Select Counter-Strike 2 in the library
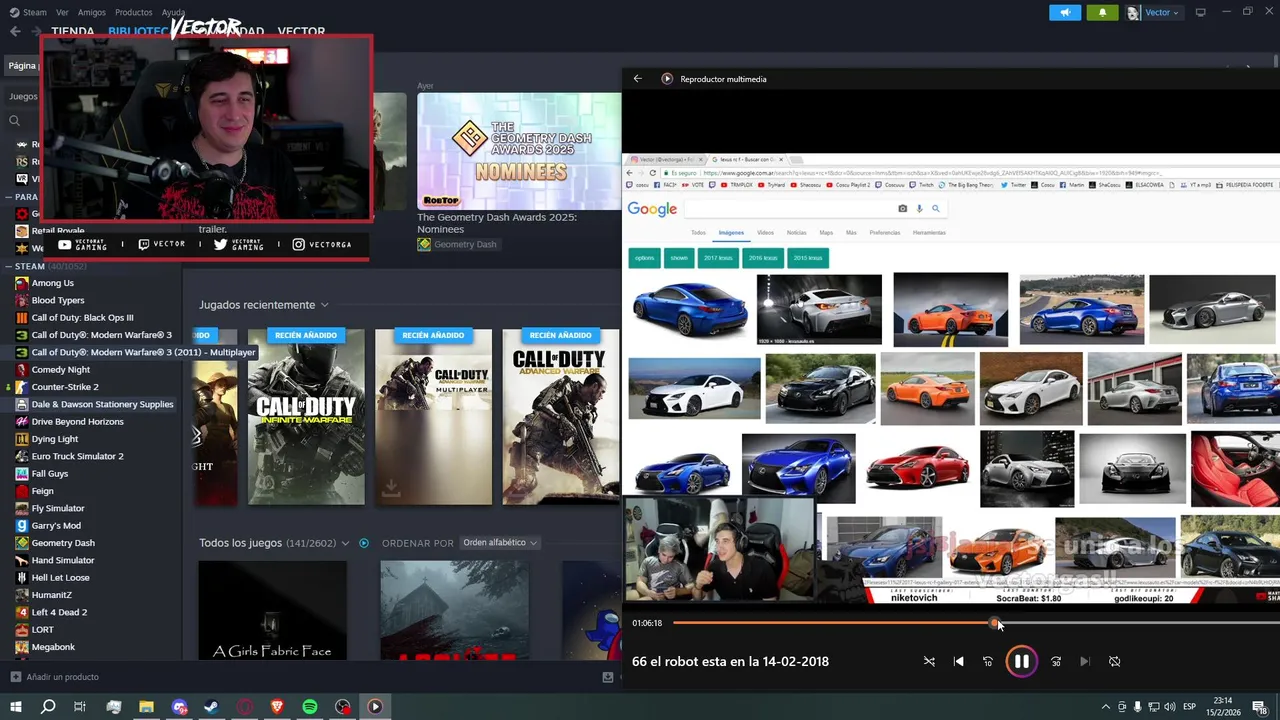The width and height of the screenshot is (1280, 720). coord(64,387)
